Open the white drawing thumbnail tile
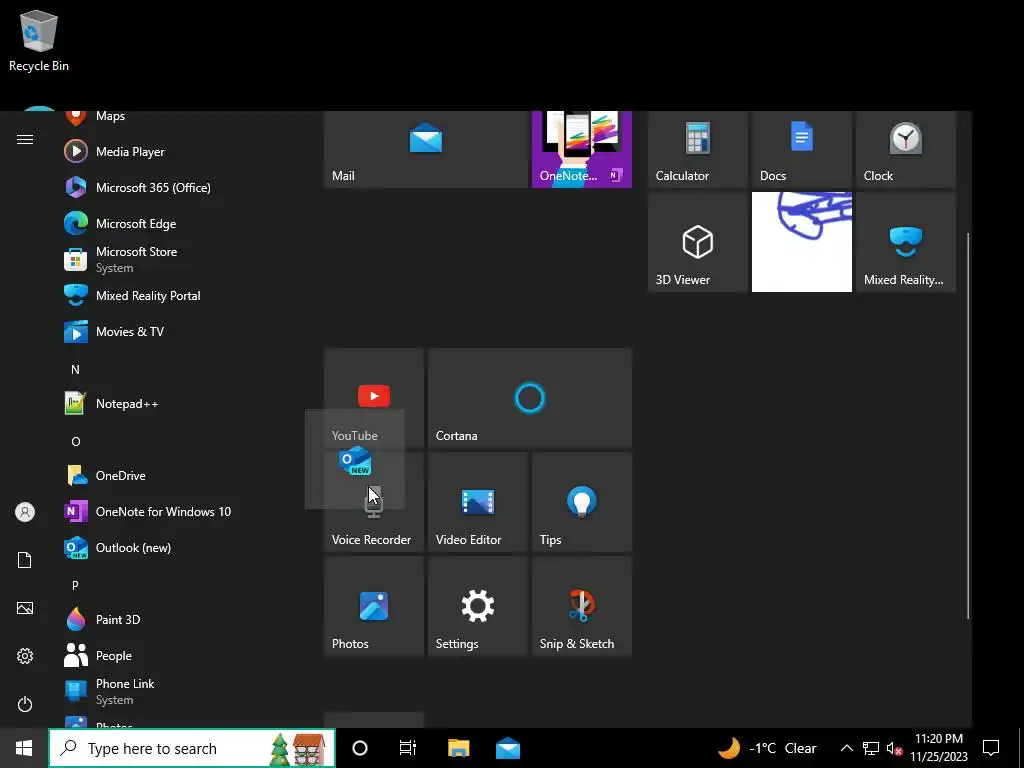 [x=802, y=242]
